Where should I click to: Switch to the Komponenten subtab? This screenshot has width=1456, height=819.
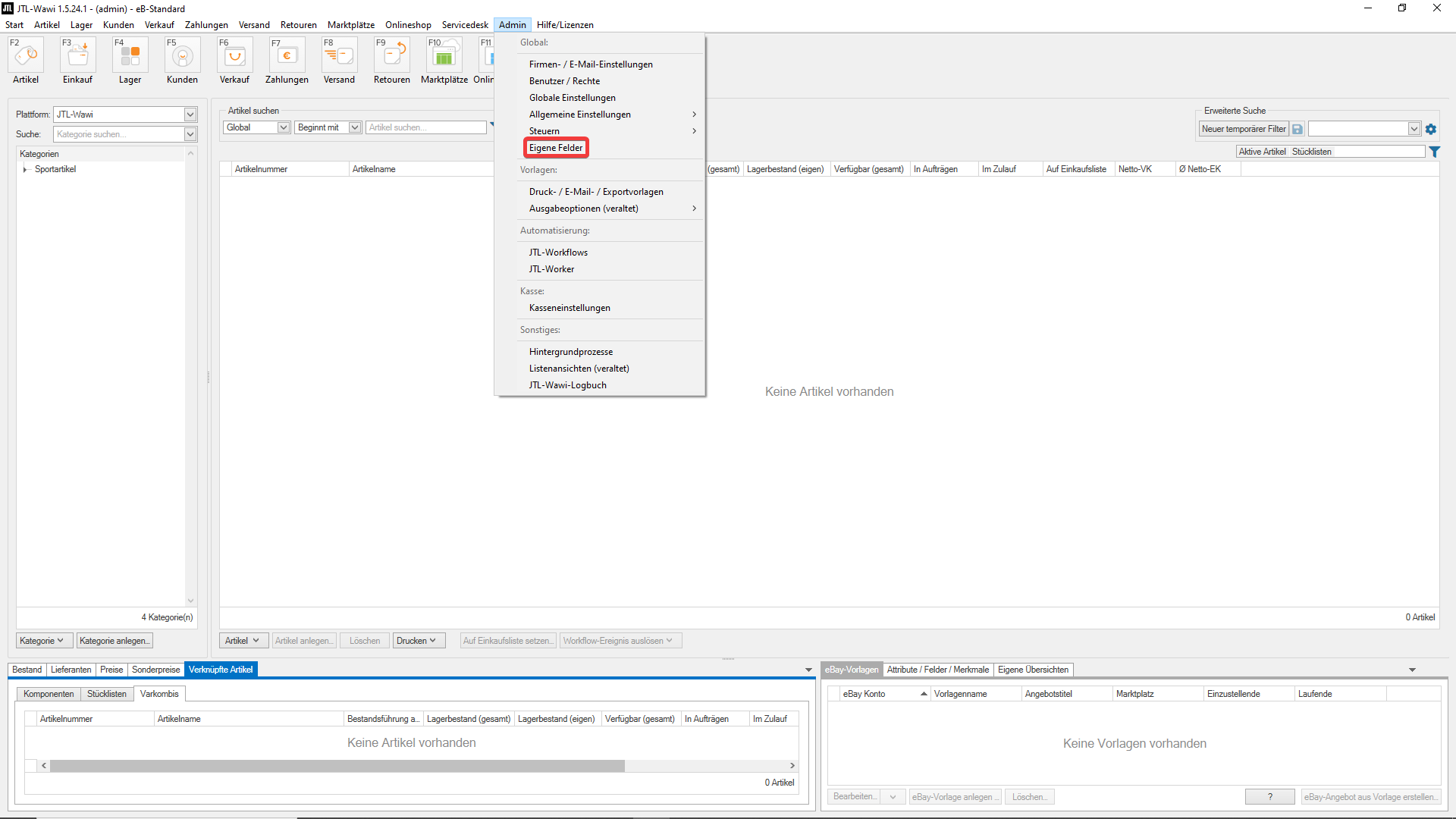[49, 694]
